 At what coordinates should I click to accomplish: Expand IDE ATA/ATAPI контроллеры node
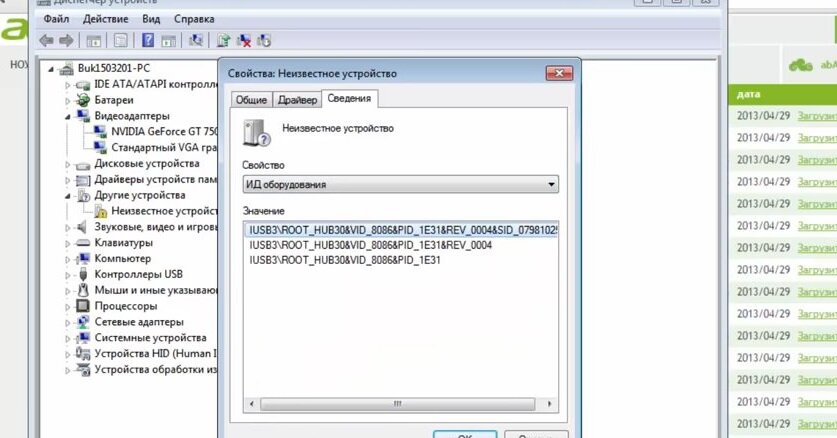(68, 85)
